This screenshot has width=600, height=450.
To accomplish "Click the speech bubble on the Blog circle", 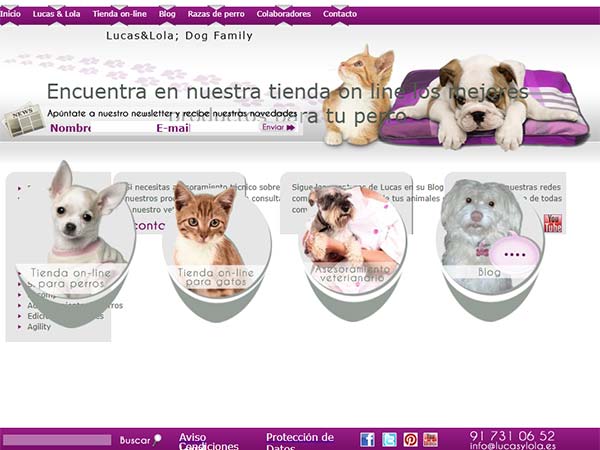I will (x=515, y=254).
